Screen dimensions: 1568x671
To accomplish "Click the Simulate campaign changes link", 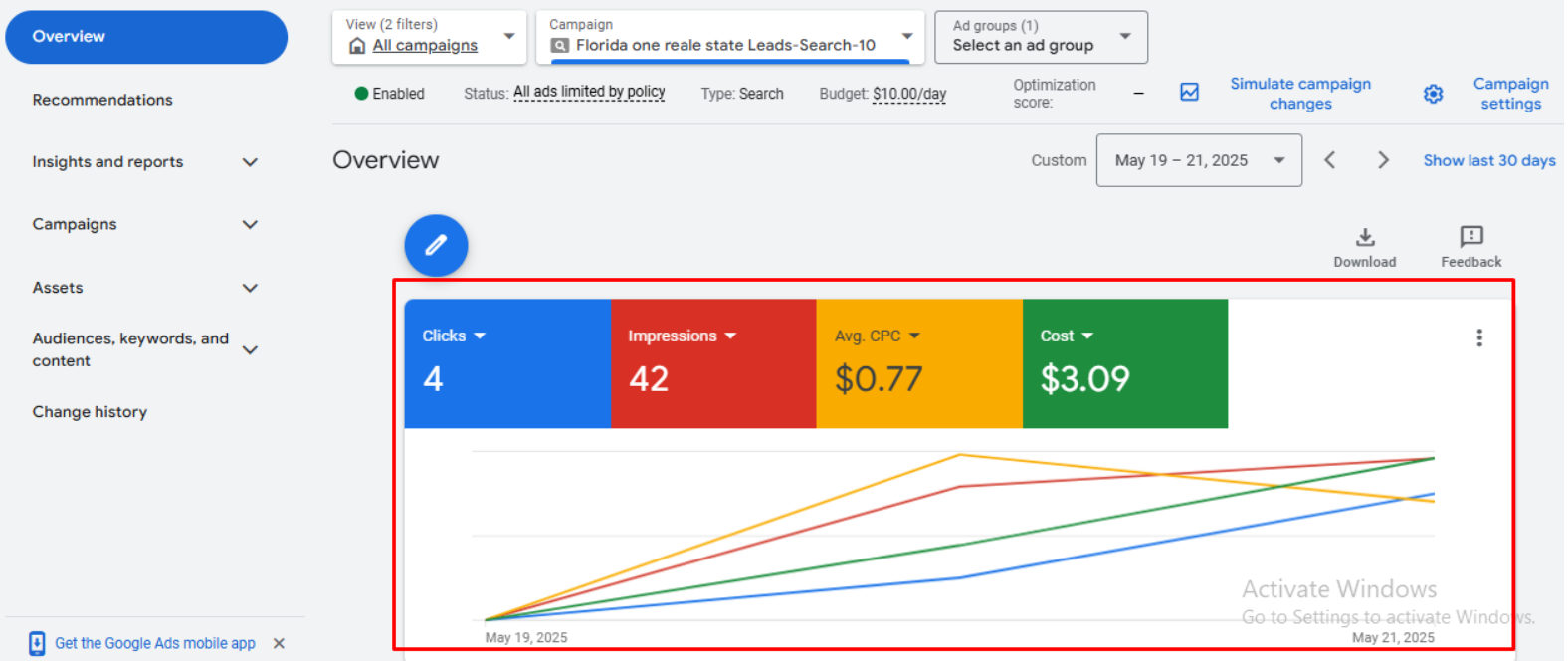I will [1300, 94].
